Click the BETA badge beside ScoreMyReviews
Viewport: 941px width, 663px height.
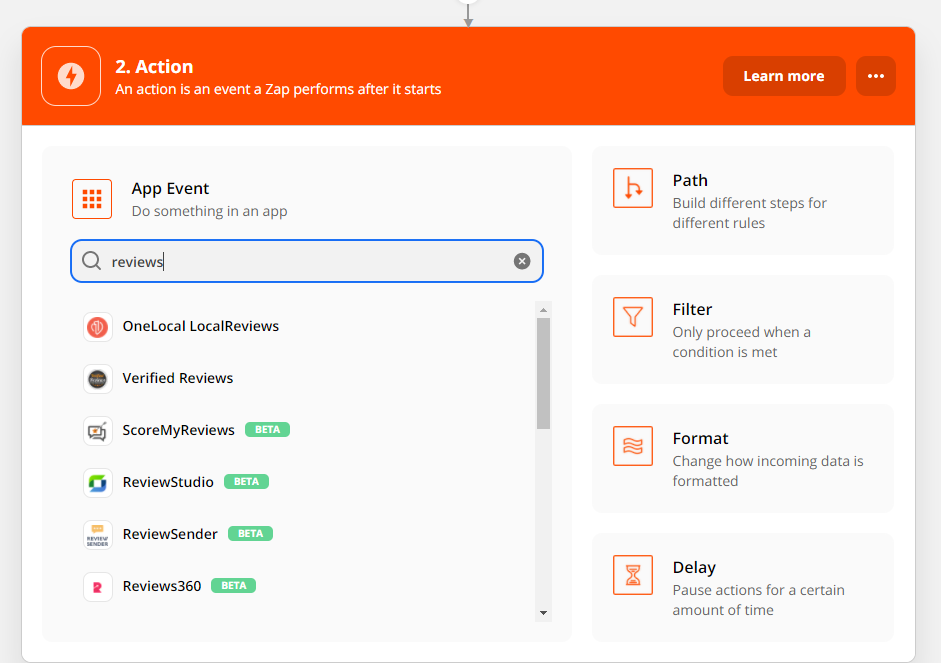point(267,430)
